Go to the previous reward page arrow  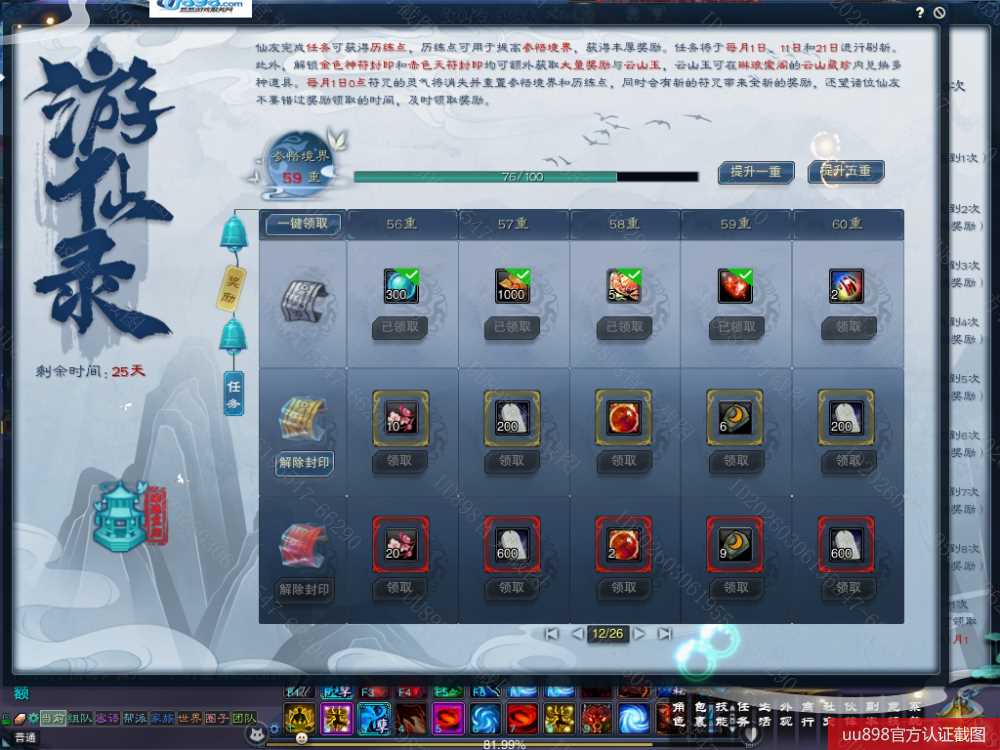pos(576,633)
